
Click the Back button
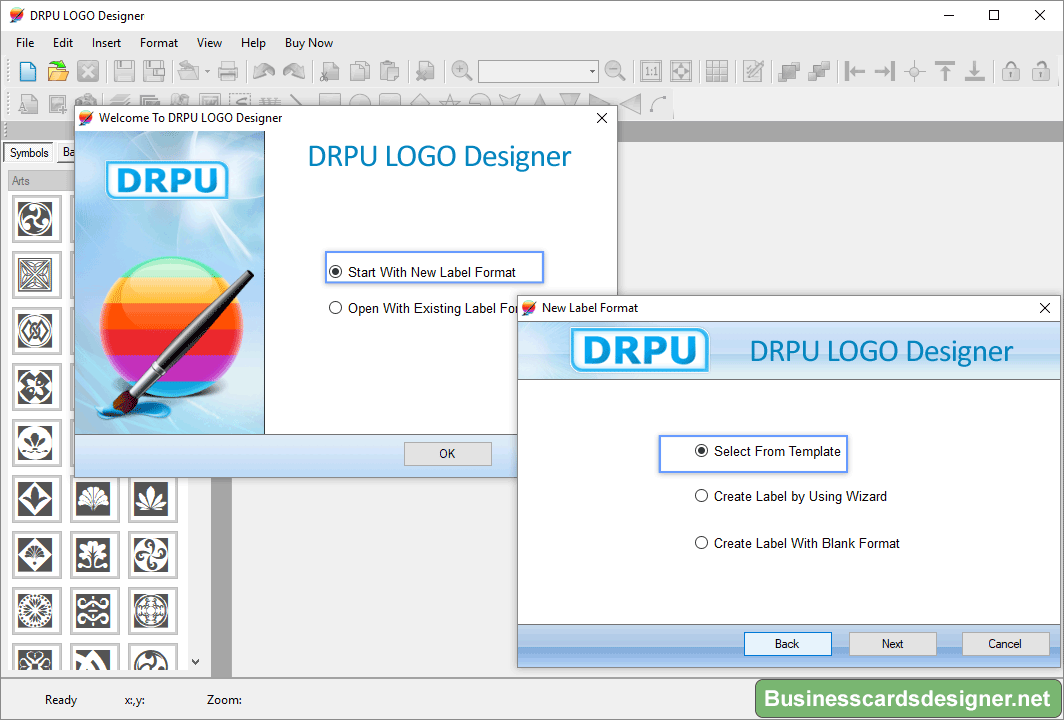787,644
